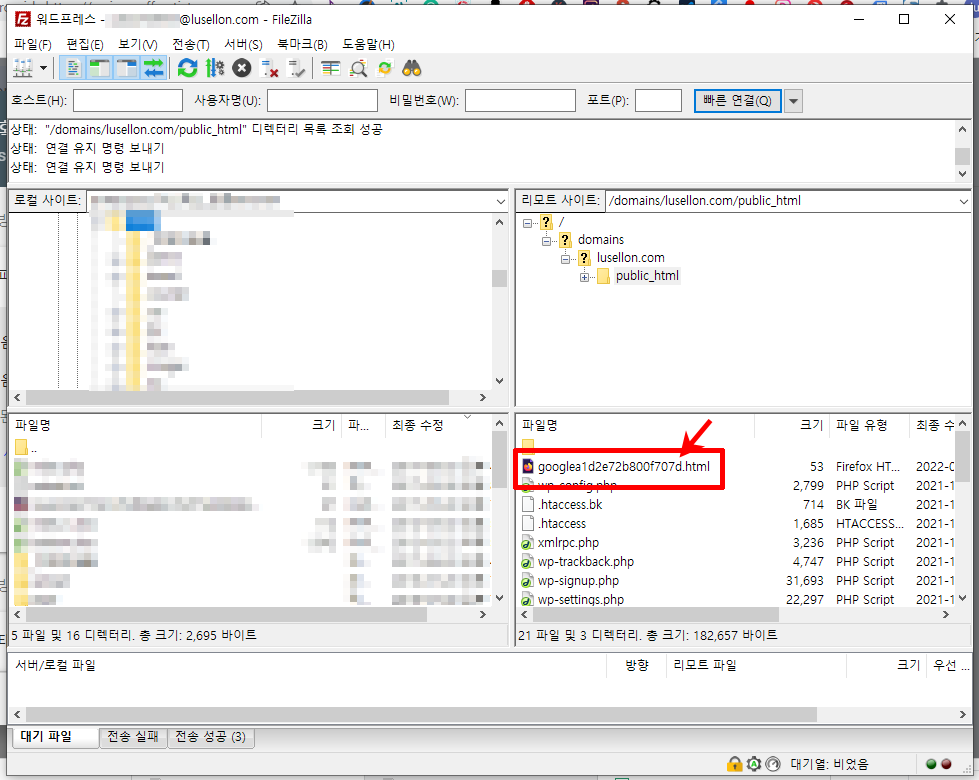This screenshot has height=780, width=979.
Task: Focus the 비밀번호(W) input field
Action: 520,101
